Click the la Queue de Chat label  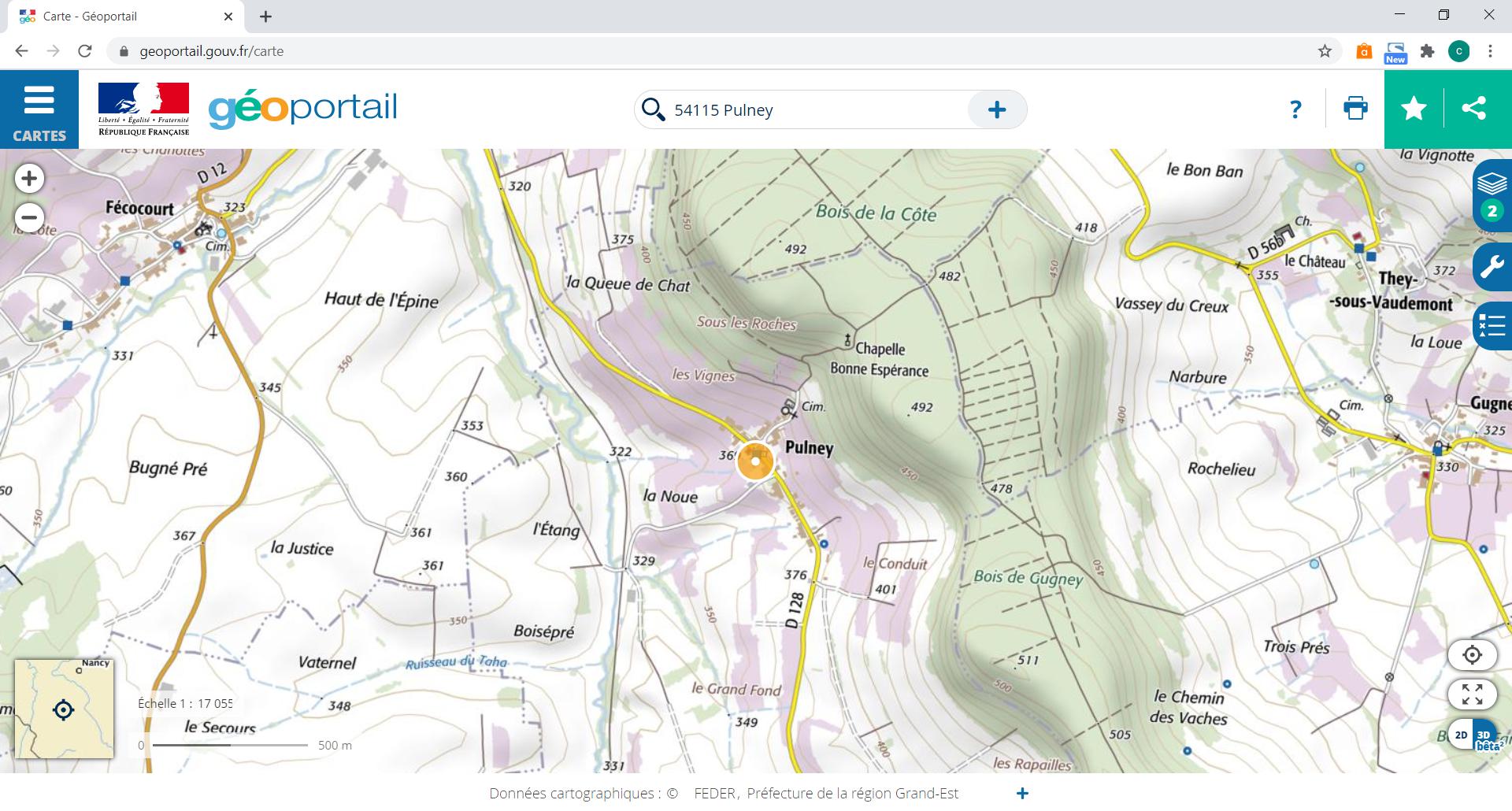click(x=628, y=284)
